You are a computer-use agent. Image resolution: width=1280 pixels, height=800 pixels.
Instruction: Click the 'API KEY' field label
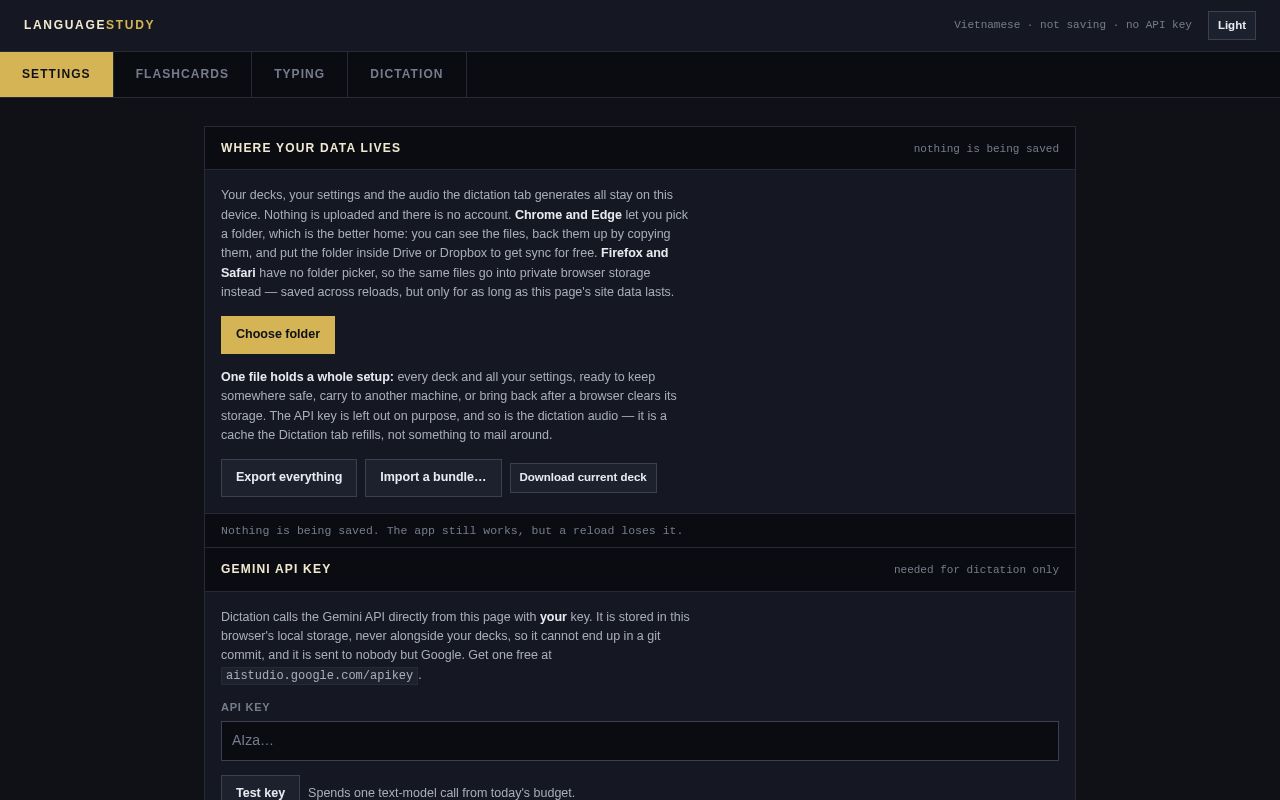click(x=246, y=707)
